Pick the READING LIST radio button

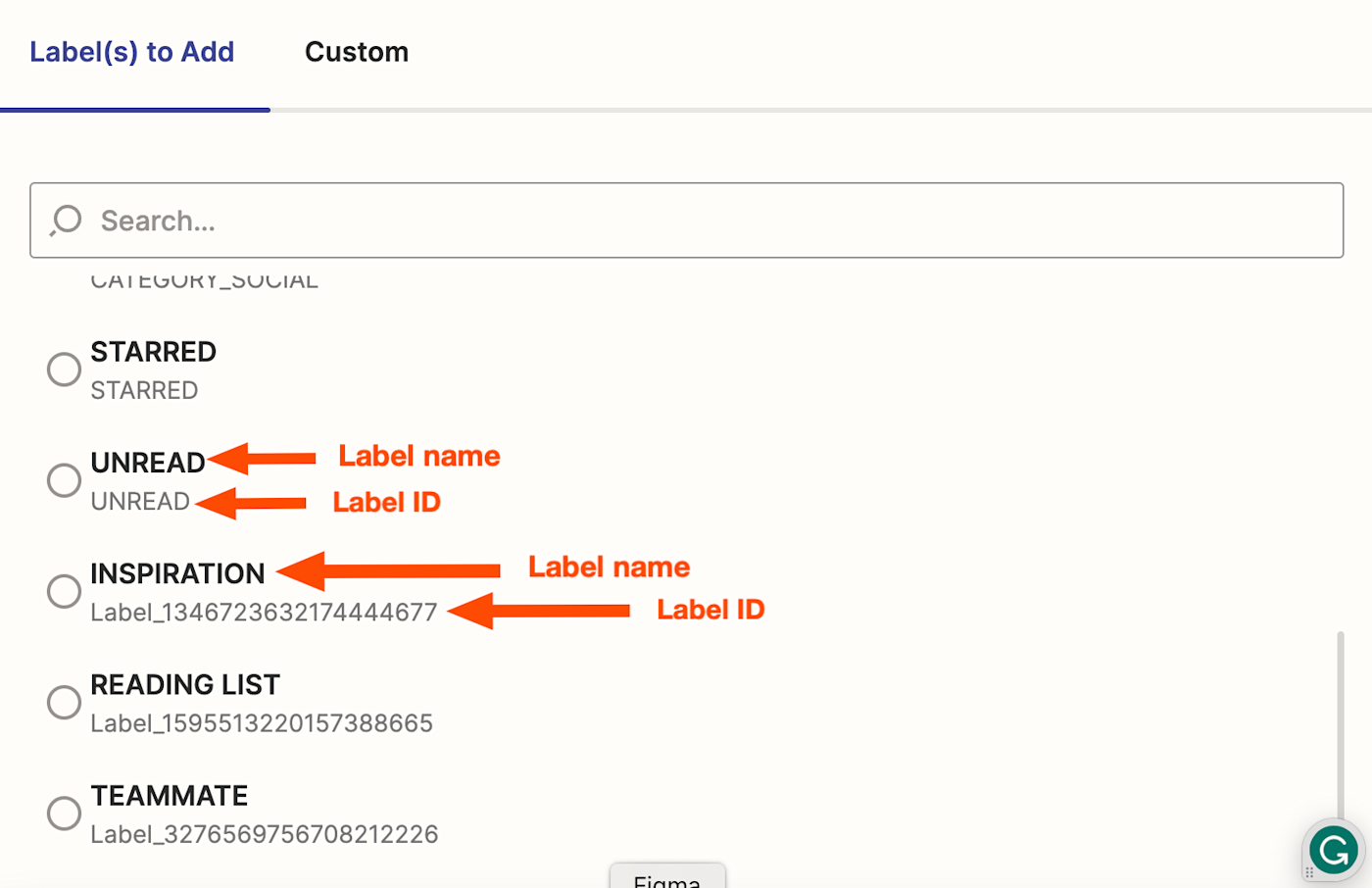[x=64, y=702]
